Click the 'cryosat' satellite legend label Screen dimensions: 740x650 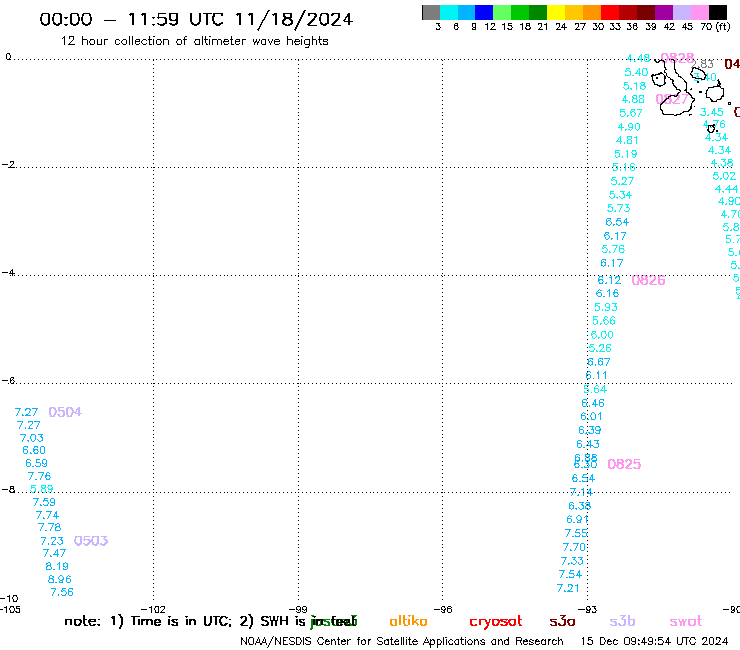coord(496,622)
